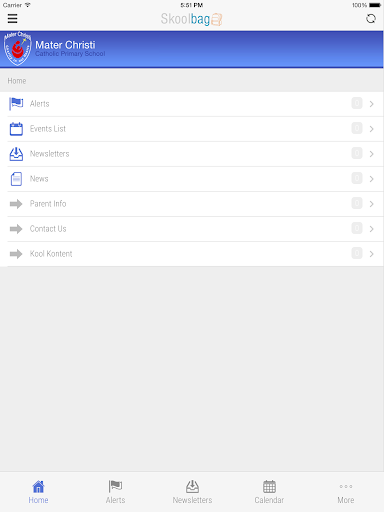The image size is (384, 512).
Task: Select the Alerts flag icon in list
Action: 16,104
